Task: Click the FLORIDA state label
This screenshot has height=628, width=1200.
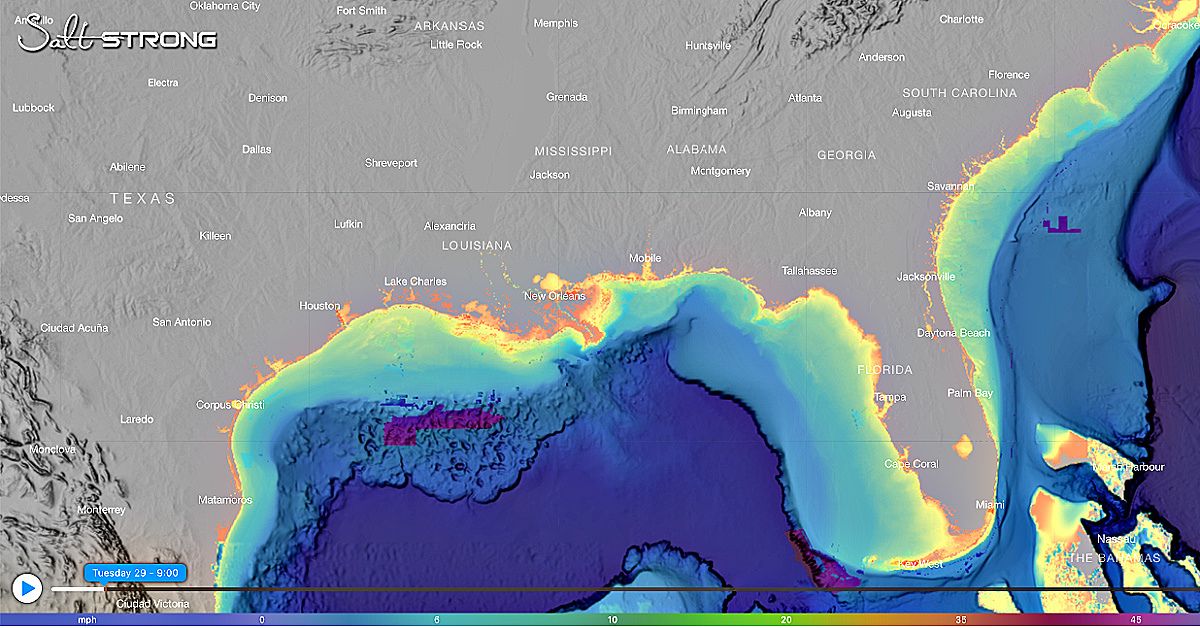Action: tap(885, 370)
